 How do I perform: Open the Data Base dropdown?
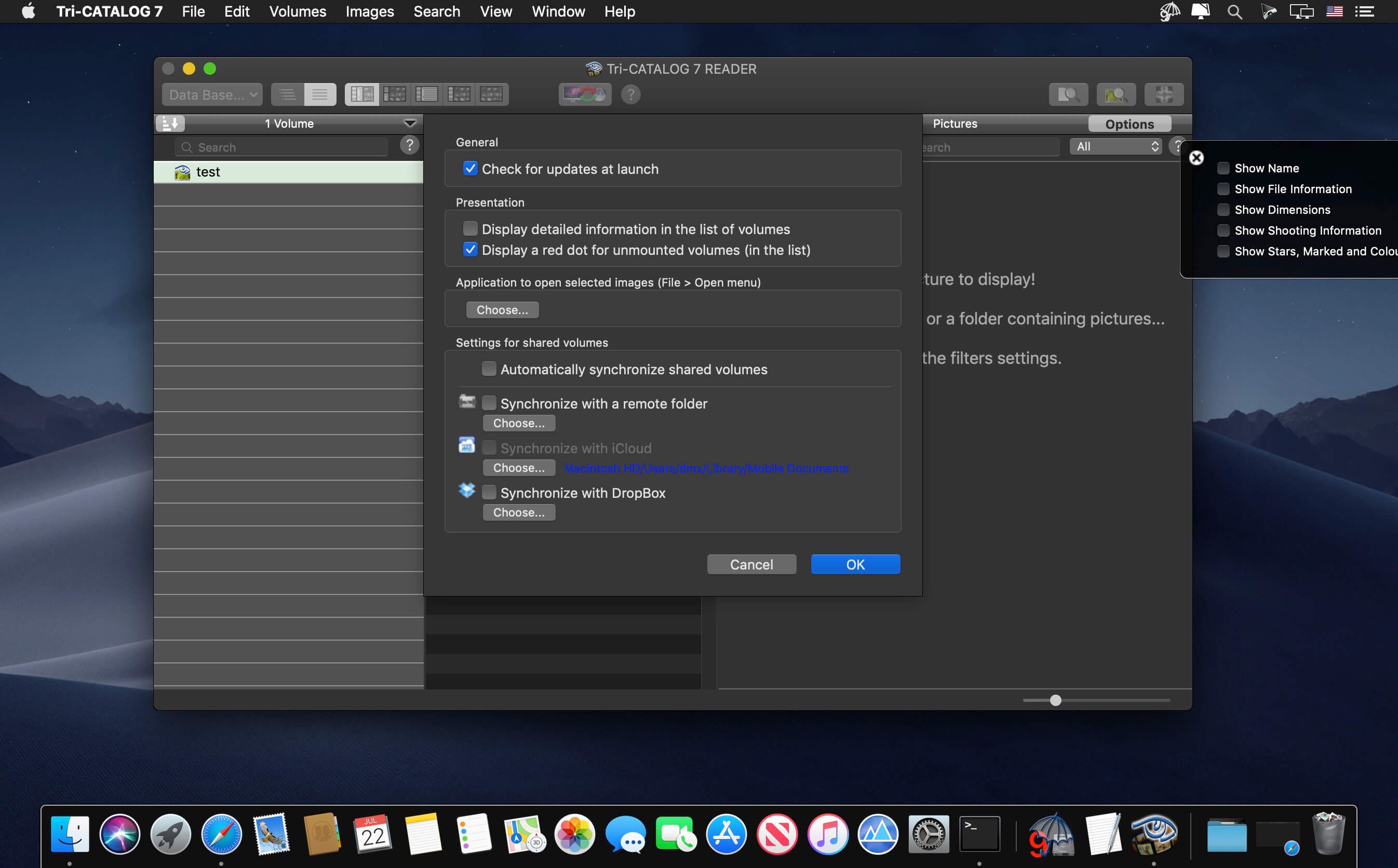[x=212, y=94]
